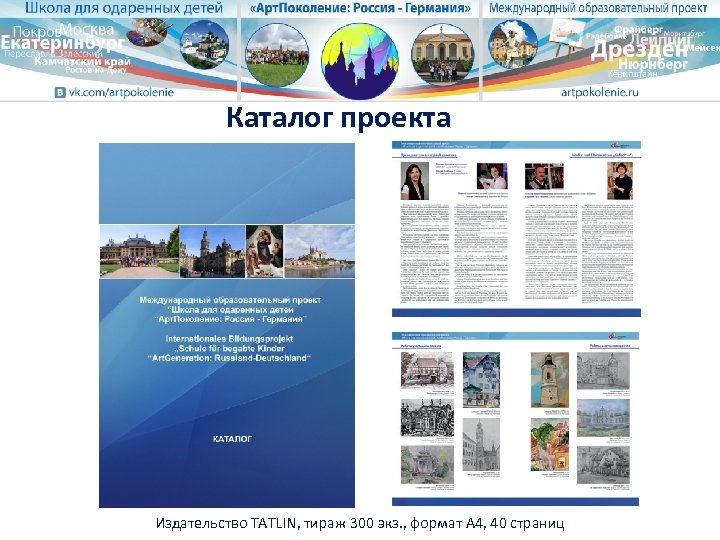Viewport: 720px width, 540px height.
Task: Click «Internationales Bildungsprojekt» on the cover
Action: (229, 339)
